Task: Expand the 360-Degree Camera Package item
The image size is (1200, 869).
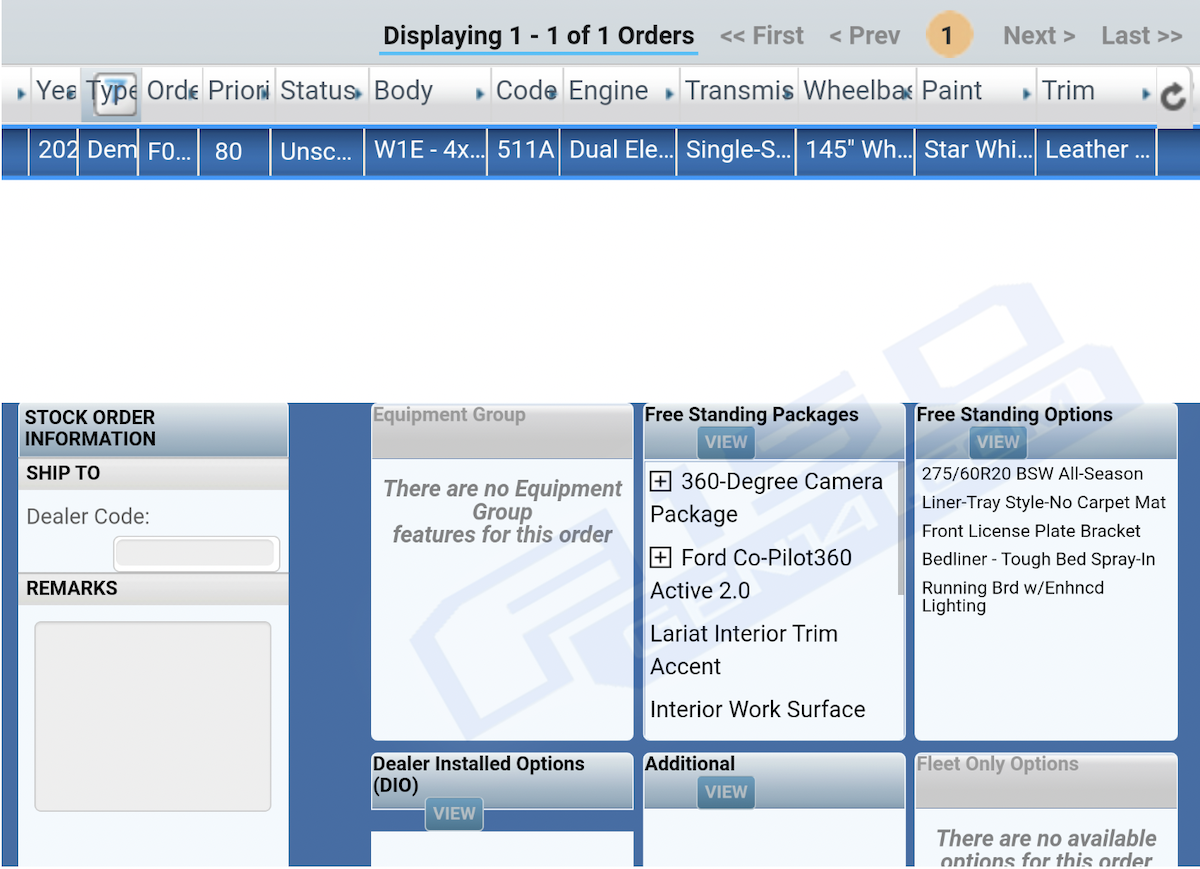Action: coord(660,482)
